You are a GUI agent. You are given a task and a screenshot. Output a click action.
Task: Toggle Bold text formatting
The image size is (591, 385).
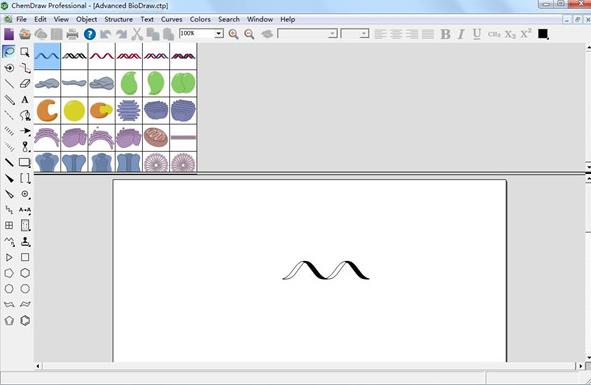coord(445,34)
